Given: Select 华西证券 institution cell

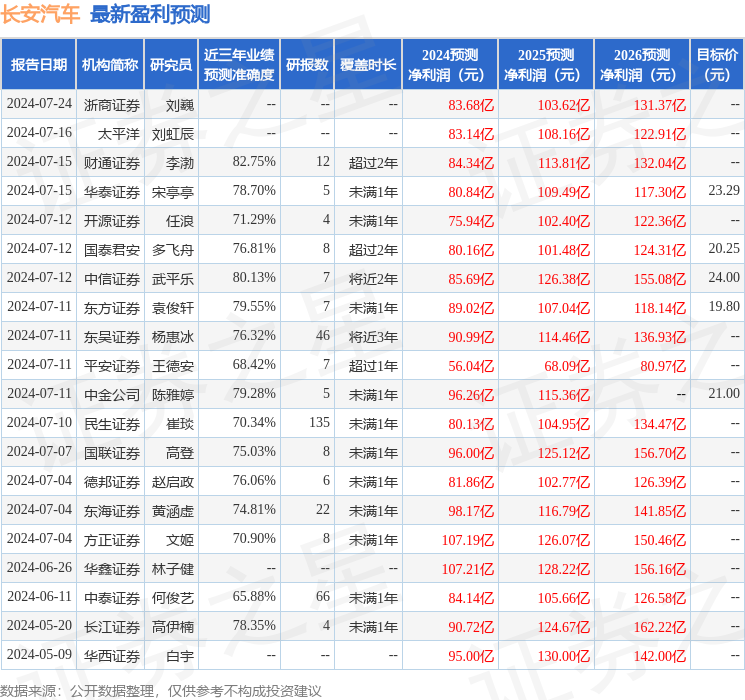Looking at the screenshot, I should [112, 656].
